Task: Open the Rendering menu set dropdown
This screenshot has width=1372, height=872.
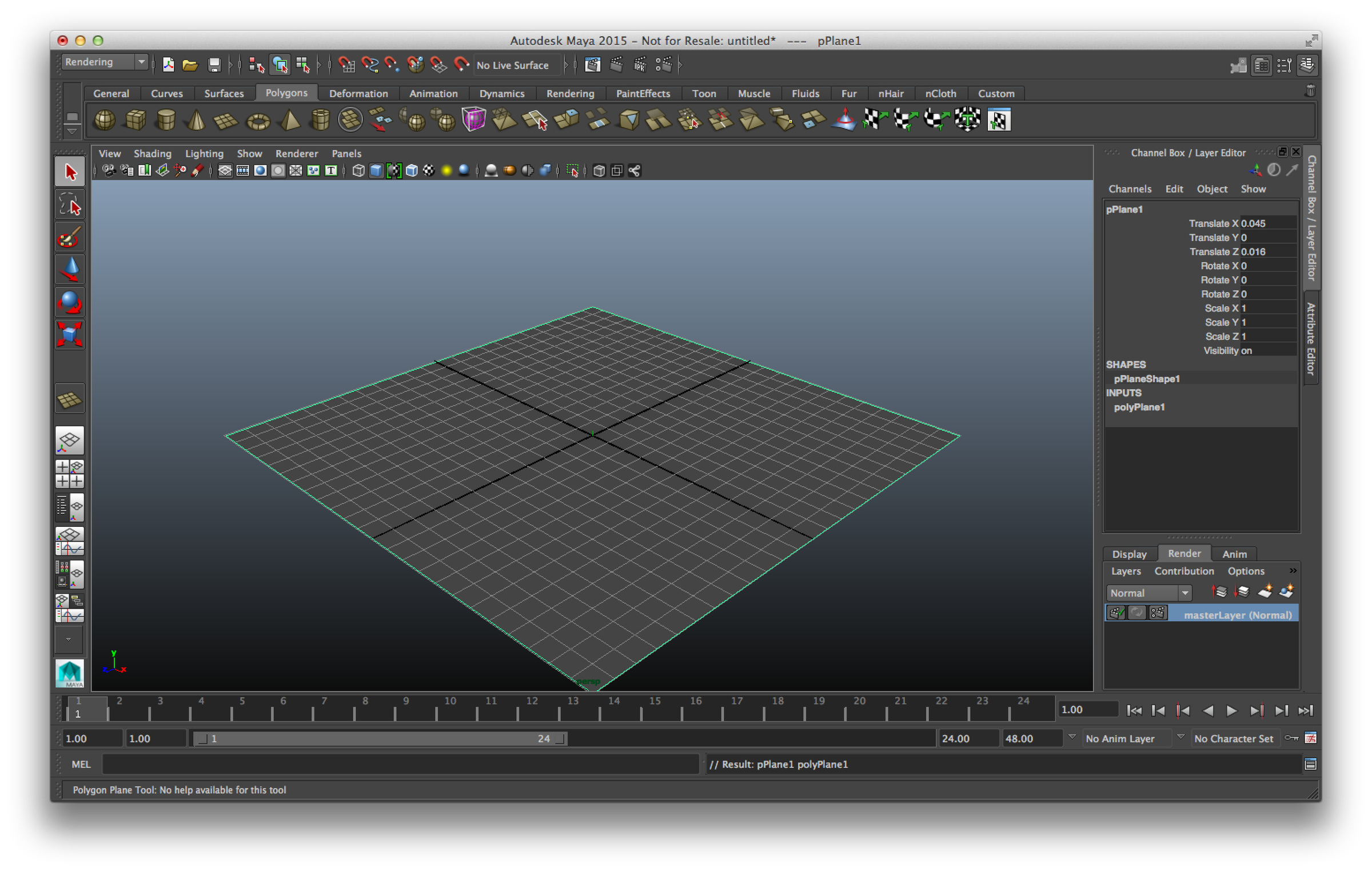Action: pyautogui.click(x=103, y=62)
